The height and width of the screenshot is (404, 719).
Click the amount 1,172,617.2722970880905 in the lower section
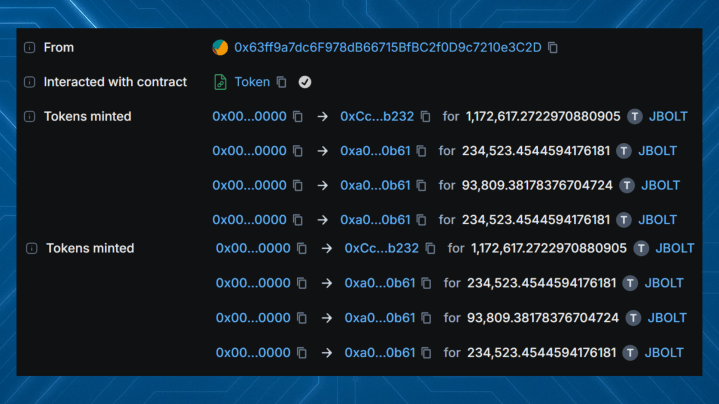(549, 249)
